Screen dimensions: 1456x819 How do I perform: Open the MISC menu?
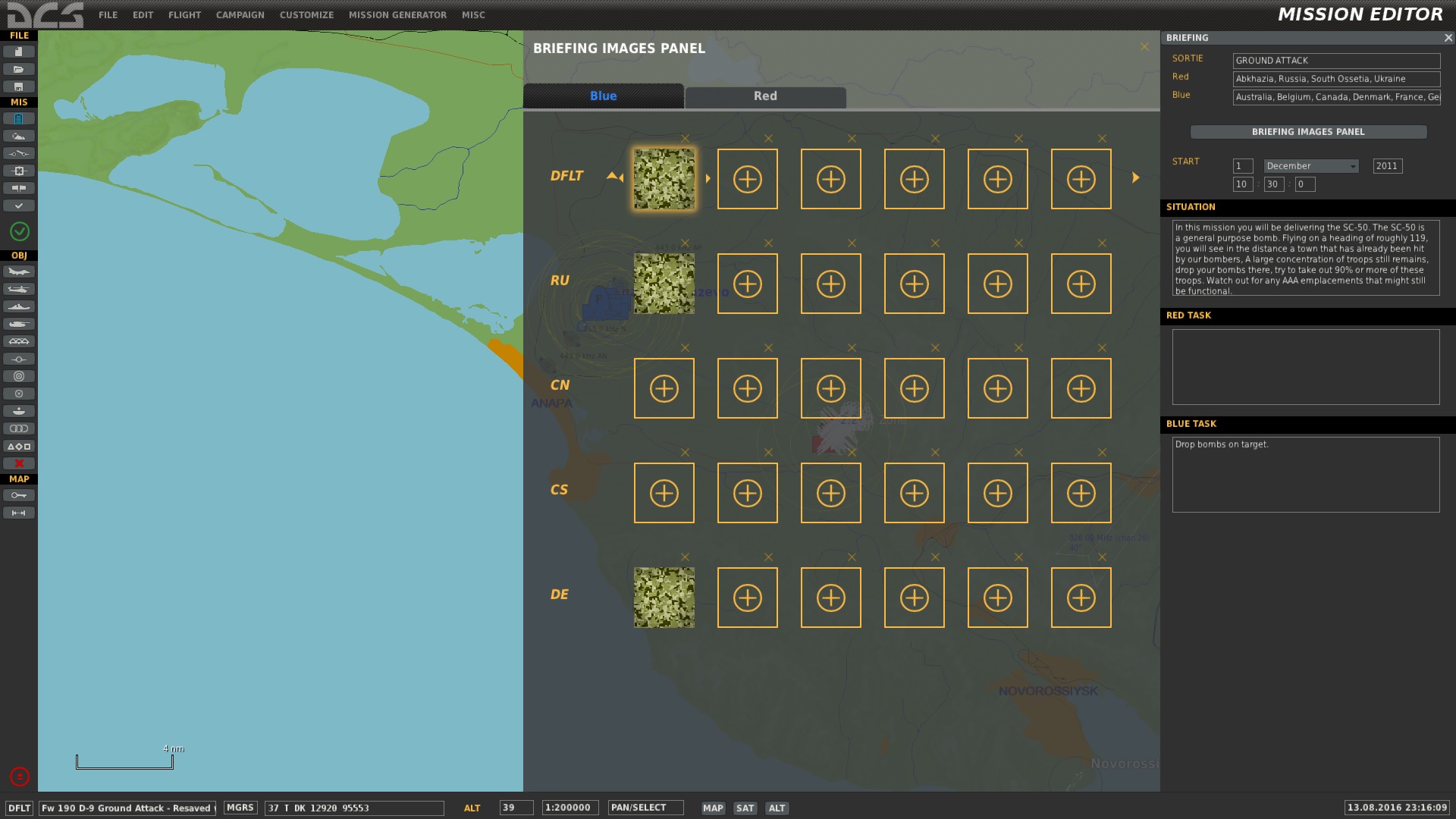coord(473,15)
